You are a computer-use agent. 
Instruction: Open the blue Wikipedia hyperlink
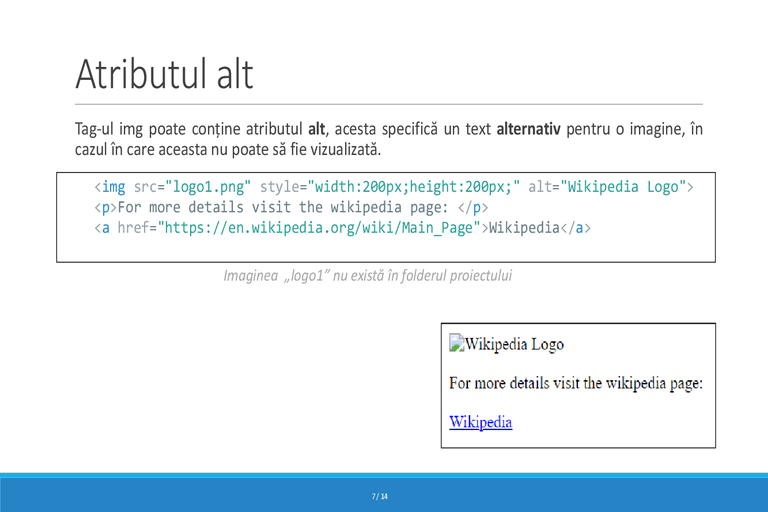[480, 422]
